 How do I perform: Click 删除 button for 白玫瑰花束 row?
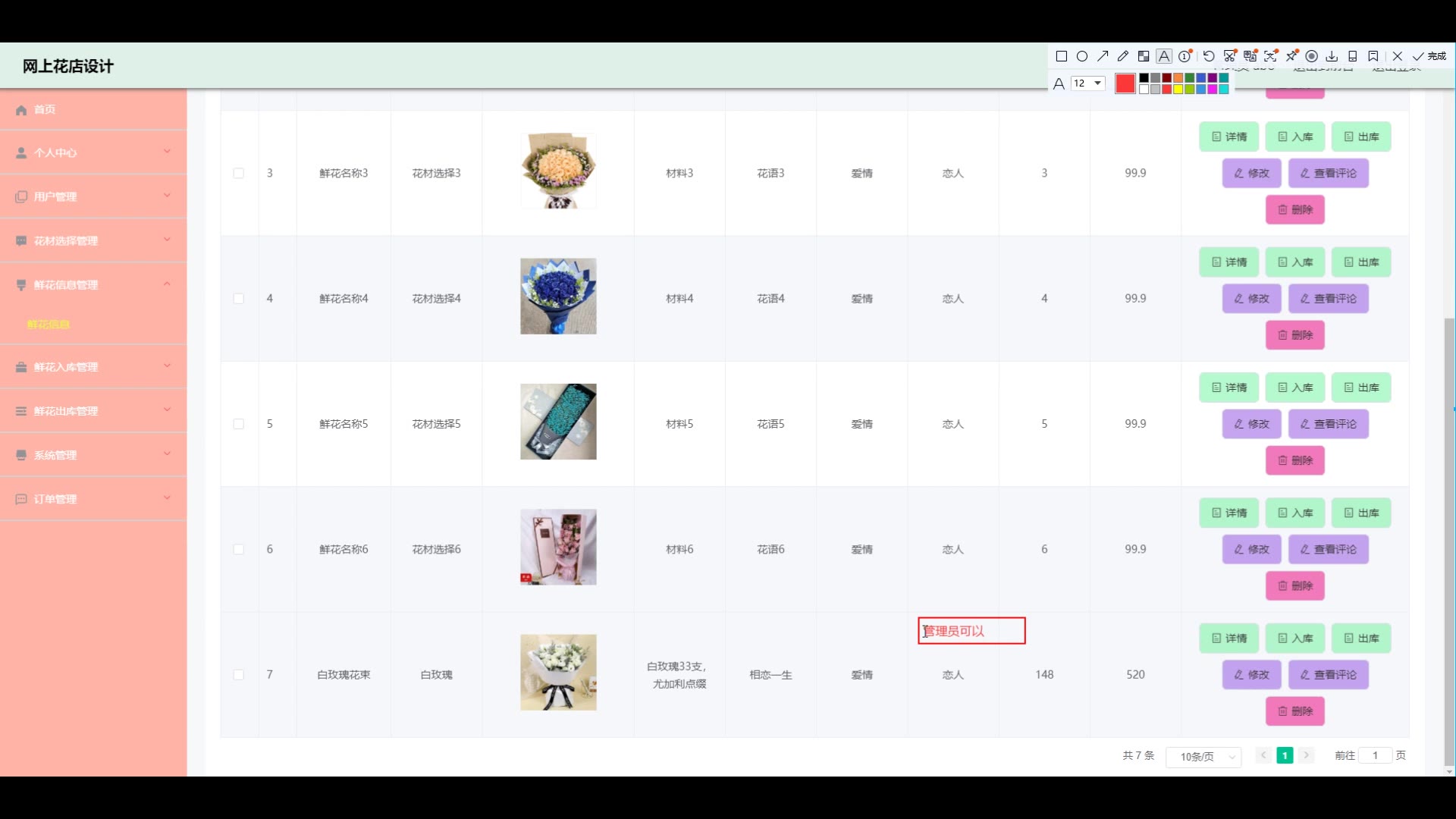click(1295, 711)
